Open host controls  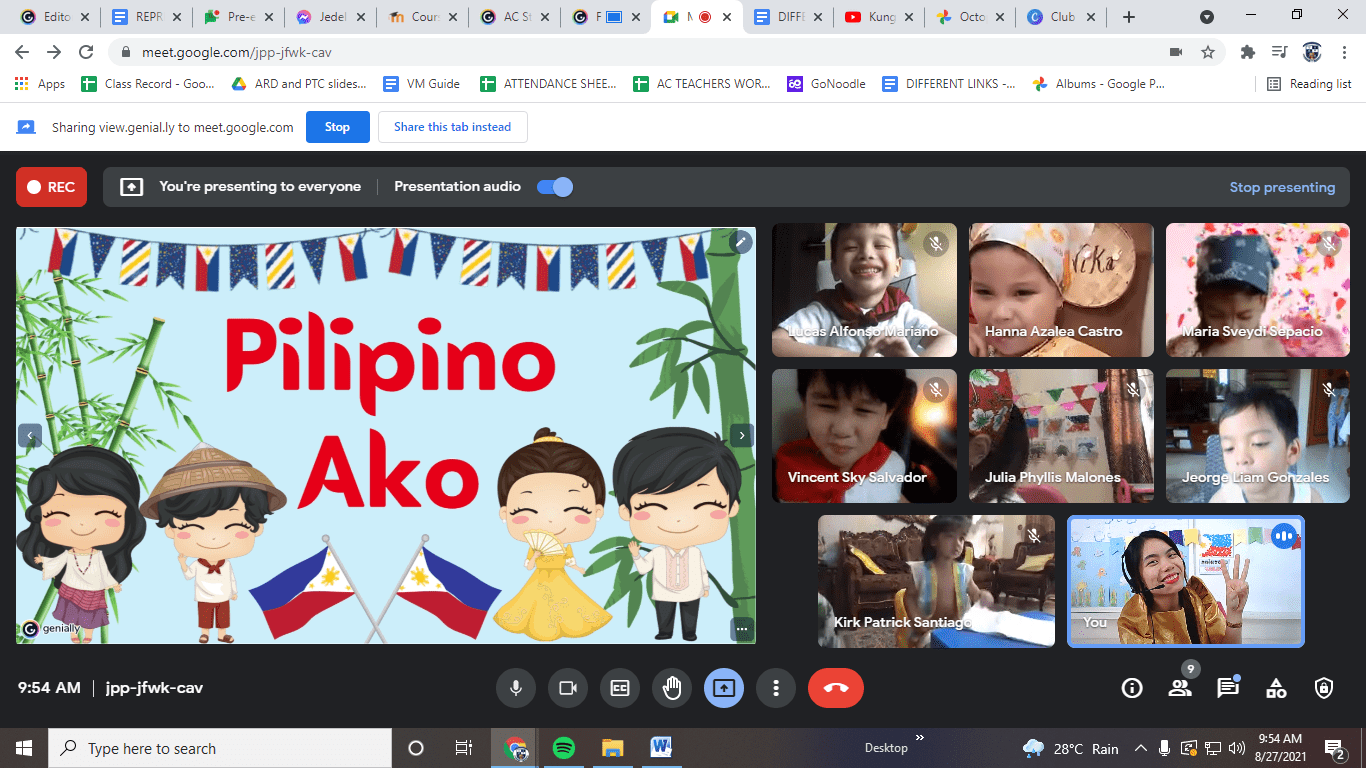click(x=1324, y=688)
